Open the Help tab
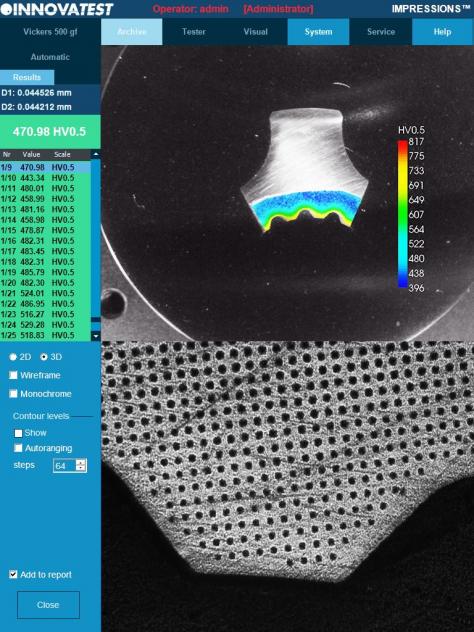This screenshot has width=474, height=632. point(443,32)
